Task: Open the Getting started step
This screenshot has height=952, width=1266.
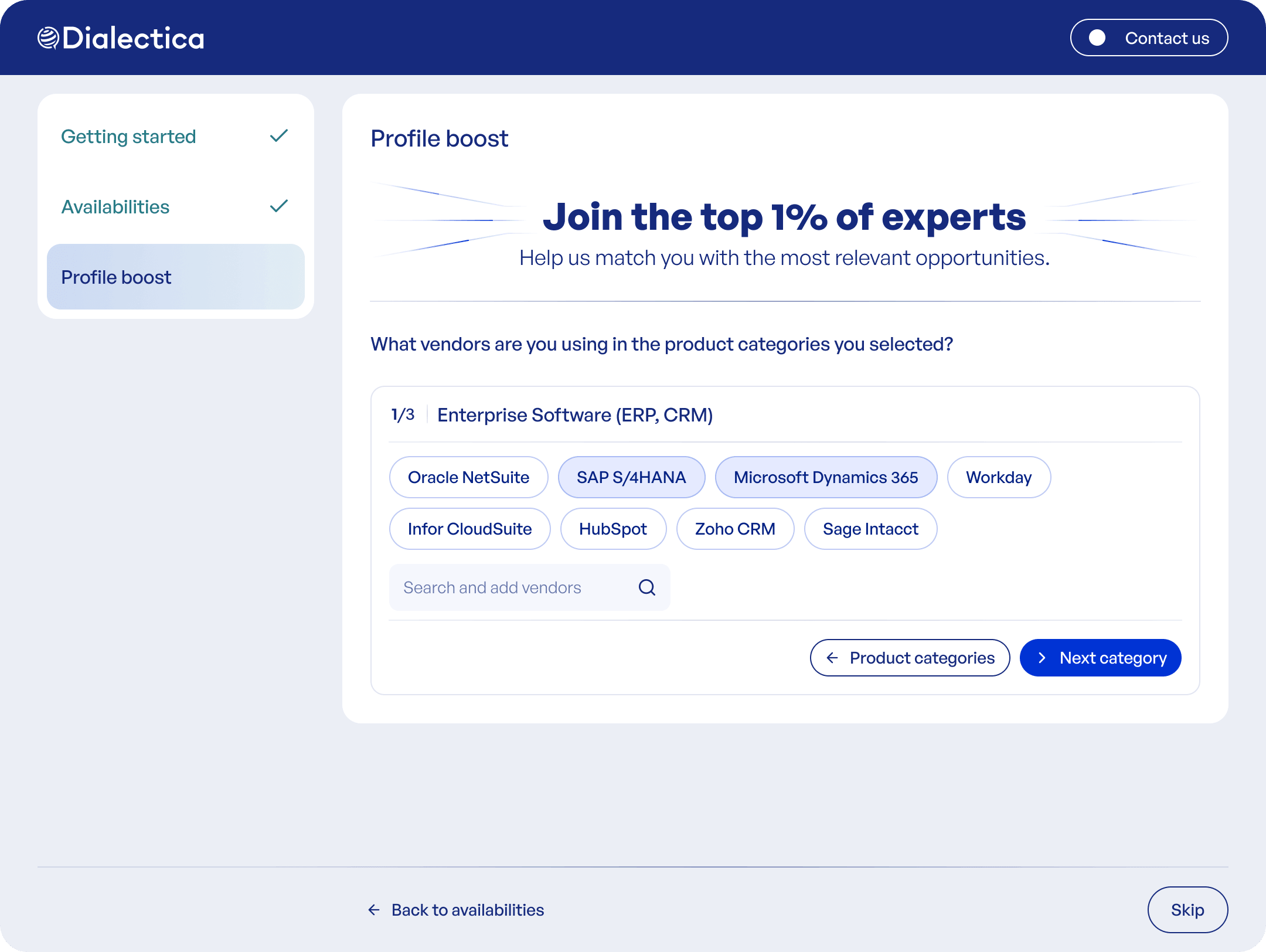Action: tap(176, 137)
